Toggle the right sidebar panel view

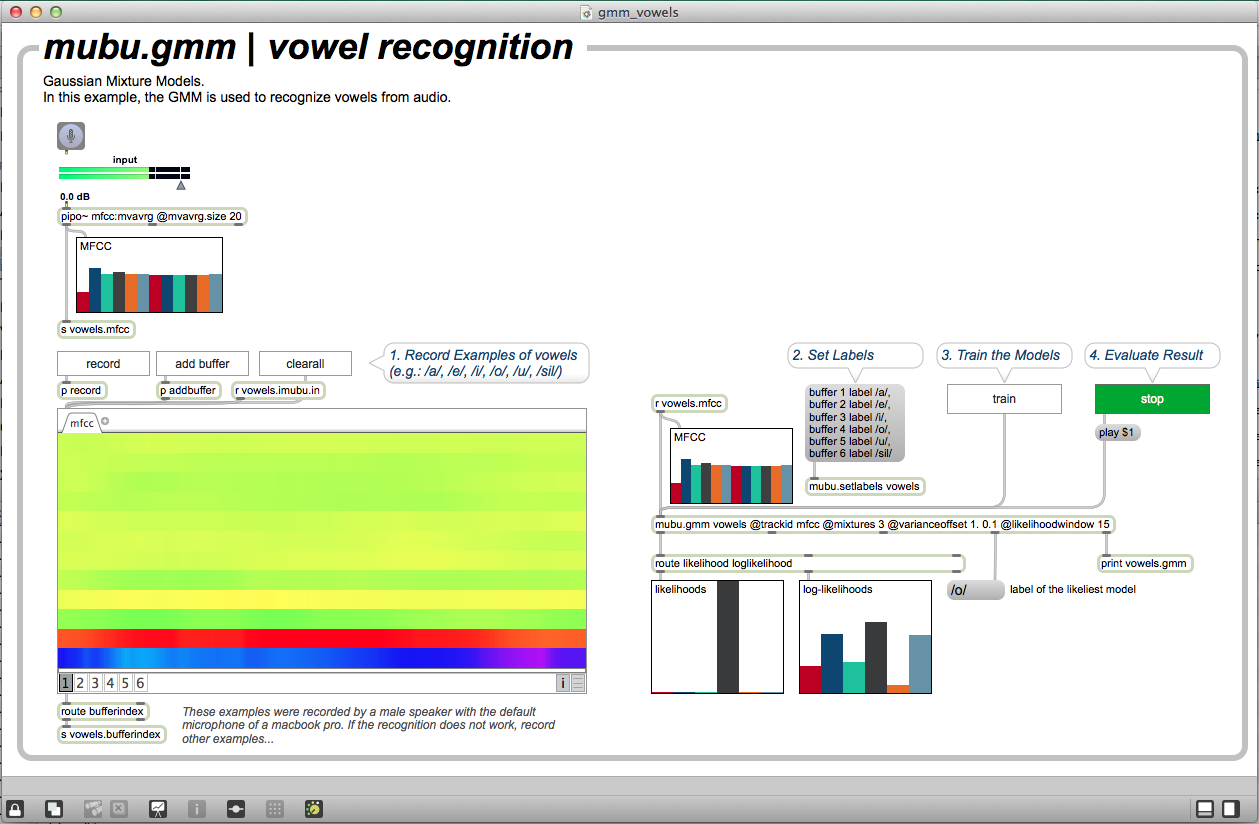point(1231,808)
